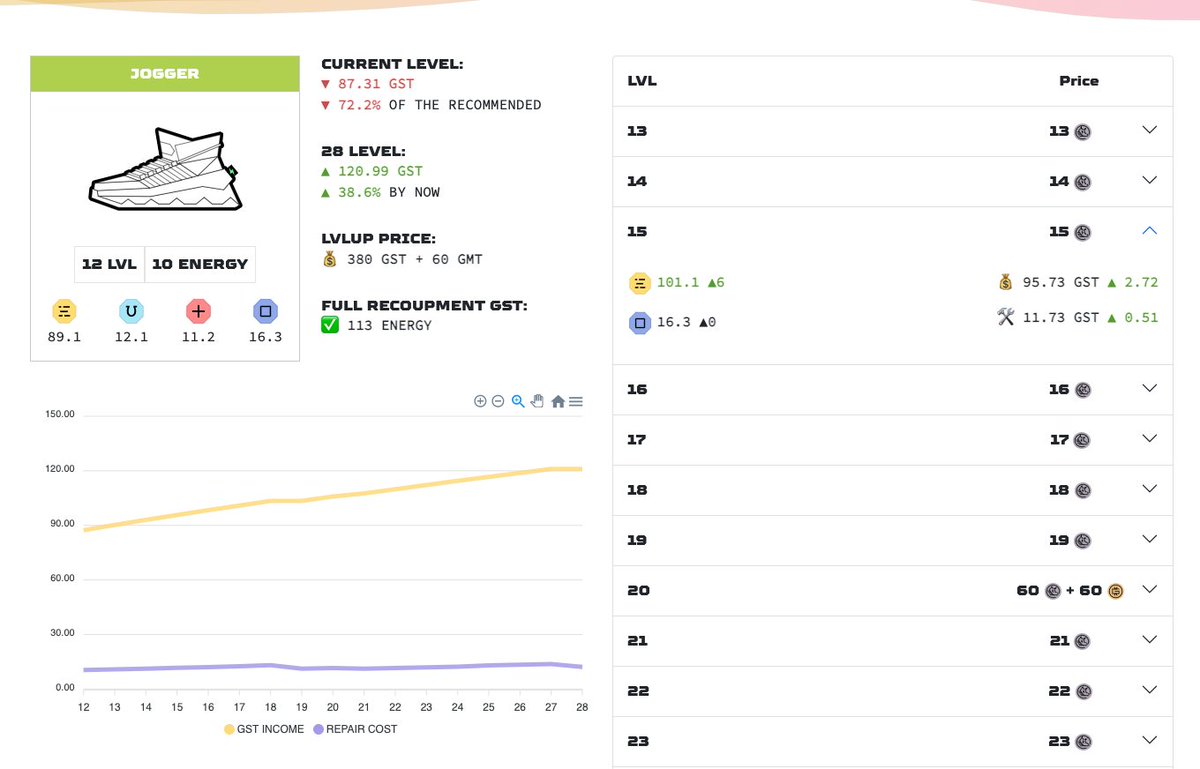
Task: Activate the chart zoom-in tool
Action: pos(480,400)
